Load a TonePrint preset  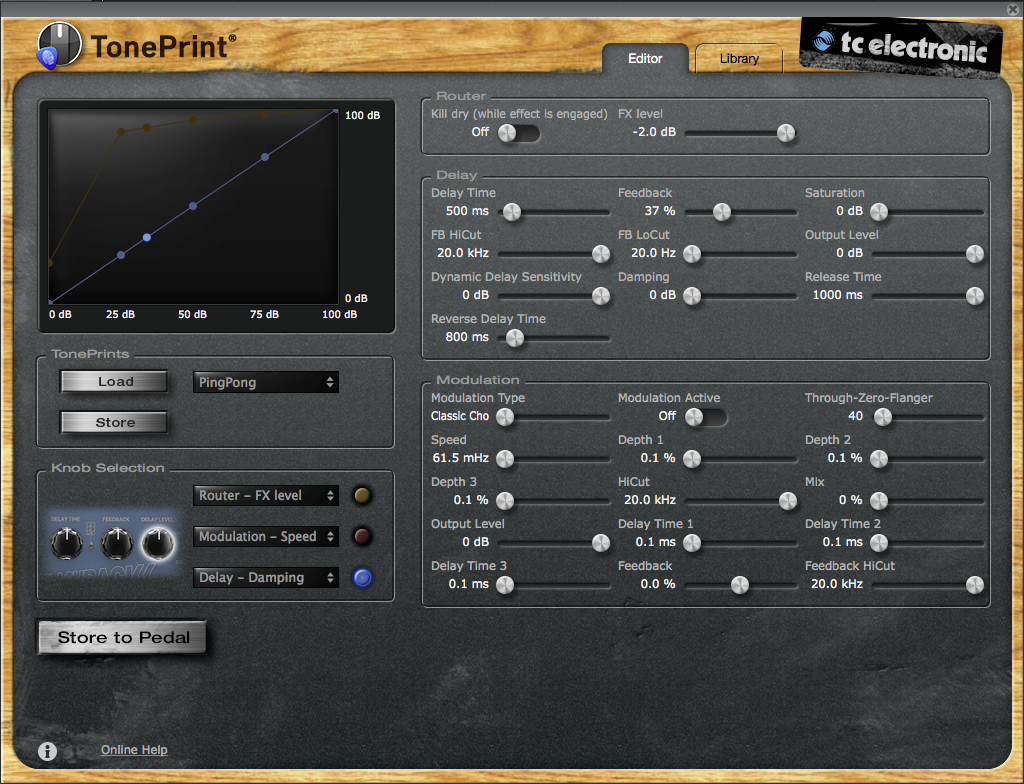click(113, 381)
